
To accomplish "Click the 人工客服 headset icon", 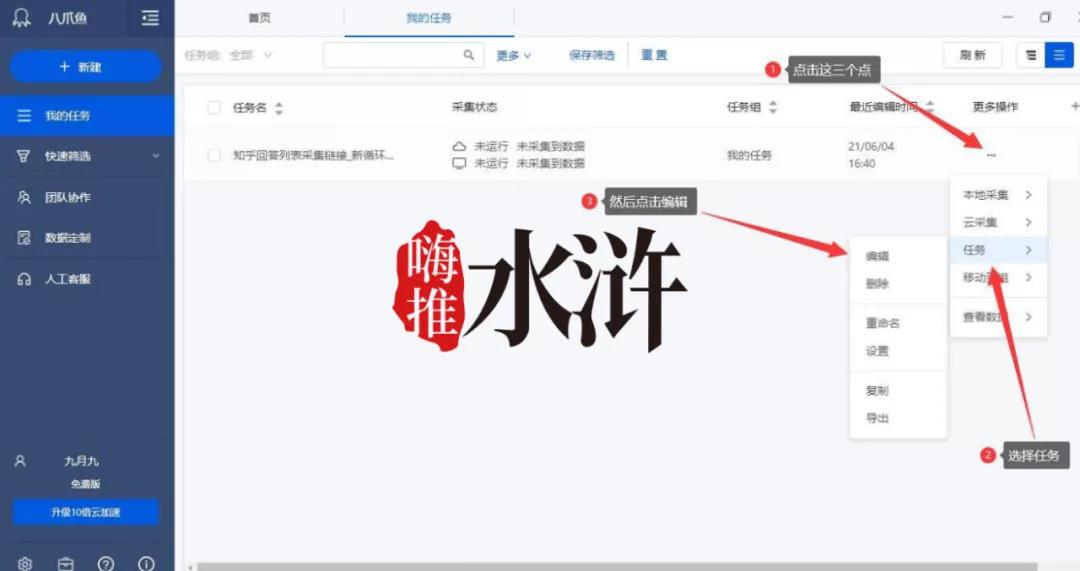I will (24, 279).
